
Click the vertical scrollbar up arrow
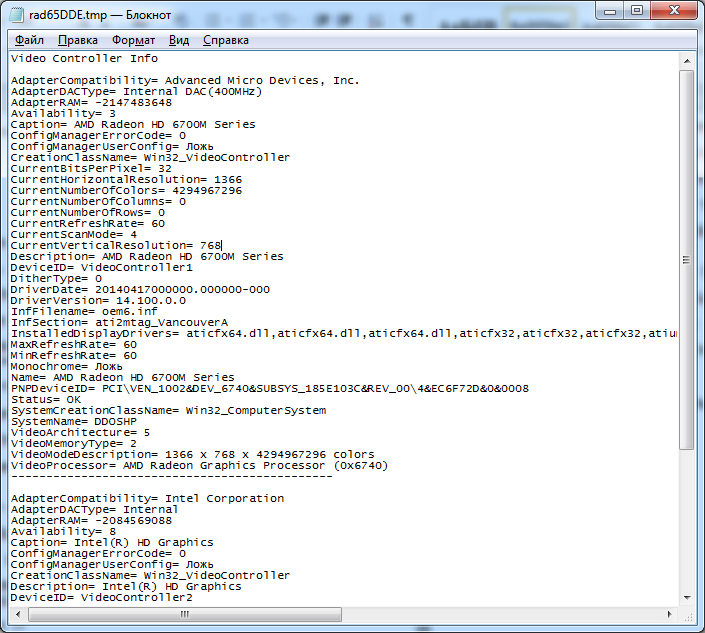(687, 61)
